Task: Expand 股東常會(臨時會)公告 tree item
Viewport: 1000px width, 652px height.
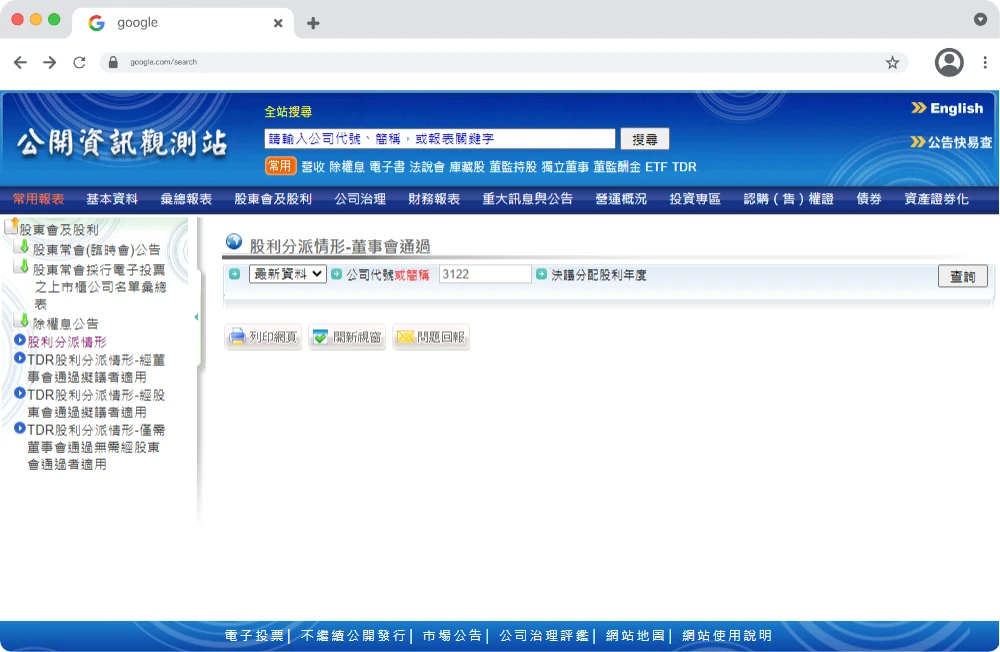Action: pyautogui.click(x=96, y=249)
